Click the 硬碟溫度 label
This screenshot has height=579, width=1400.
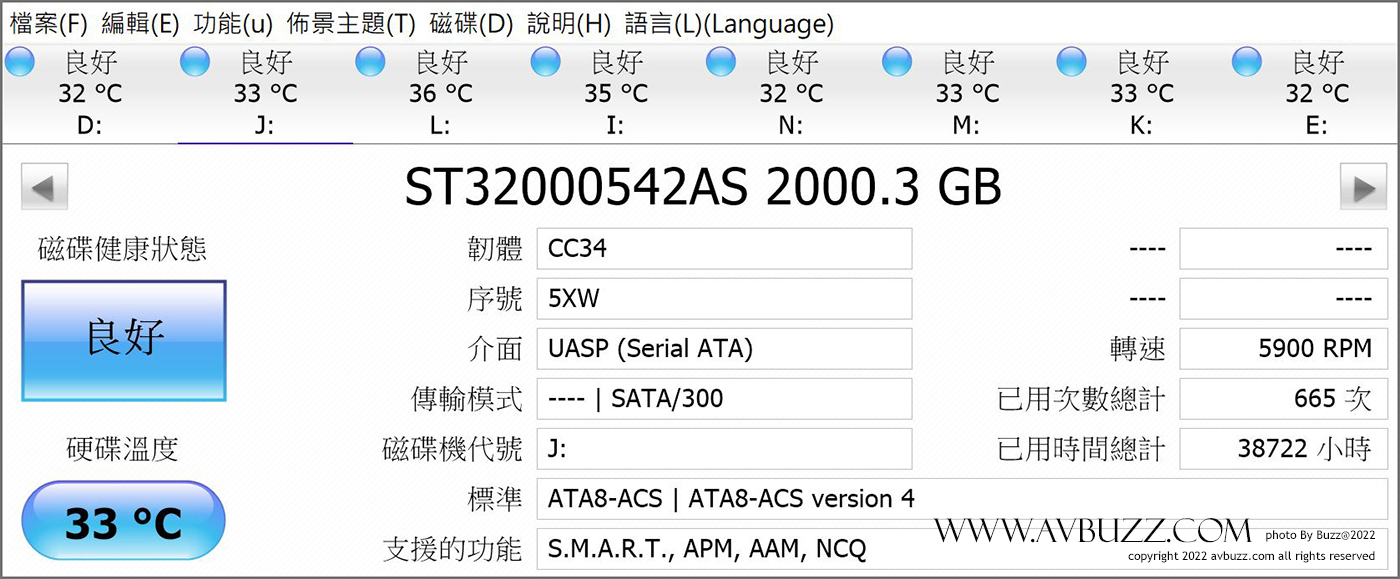[x=122, y=449]
